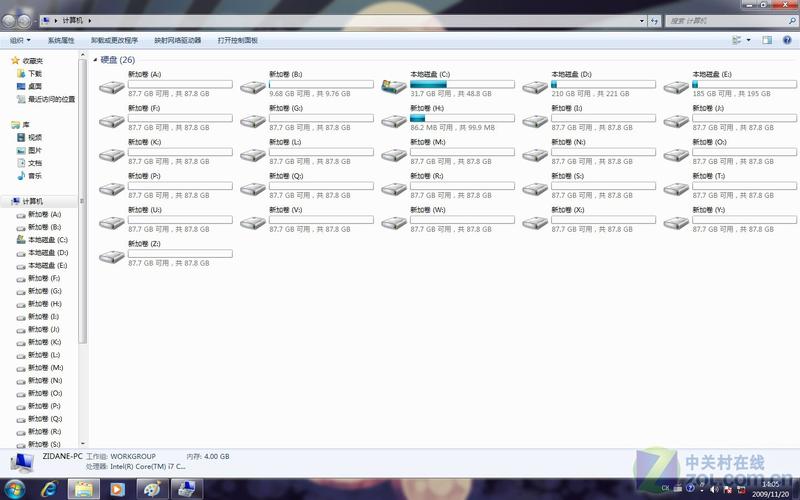Select 新加卷 (T:) drive icon in main pane
This screenshot has height=500, width=800.
(676, 189)
